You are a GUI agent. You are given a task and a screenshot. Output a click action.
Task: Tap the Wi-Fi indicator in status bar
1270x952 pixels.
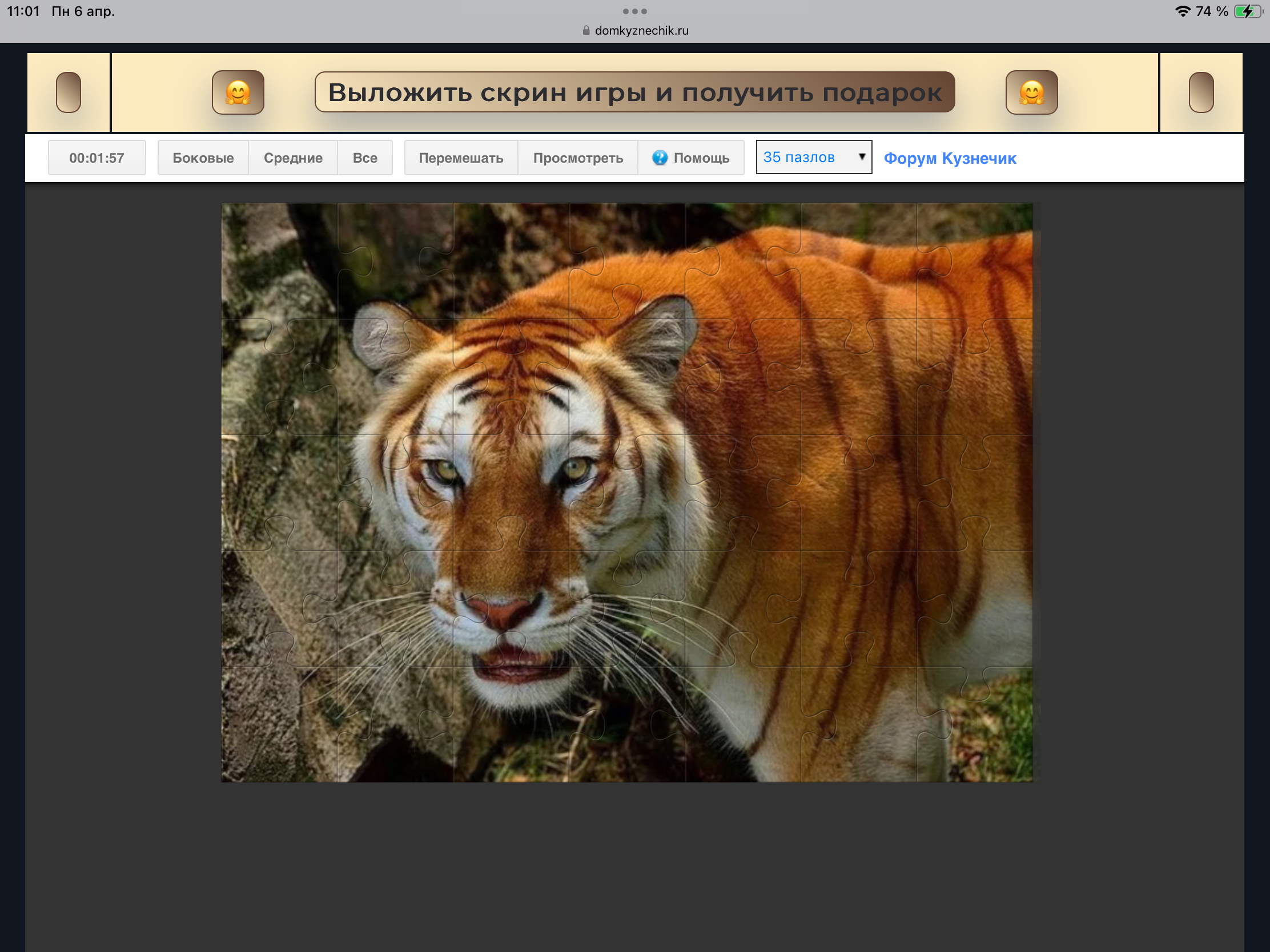(x=1182, y=11)
